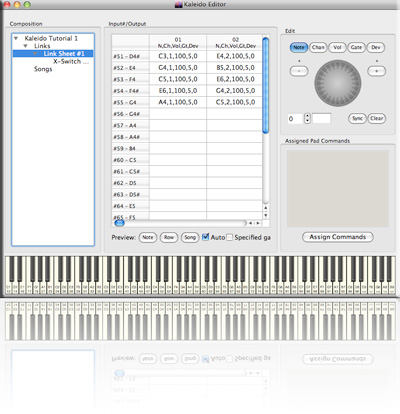Click row header #60 - C5
The width and height of the screenshot is (400, 414).
(130, 160)
